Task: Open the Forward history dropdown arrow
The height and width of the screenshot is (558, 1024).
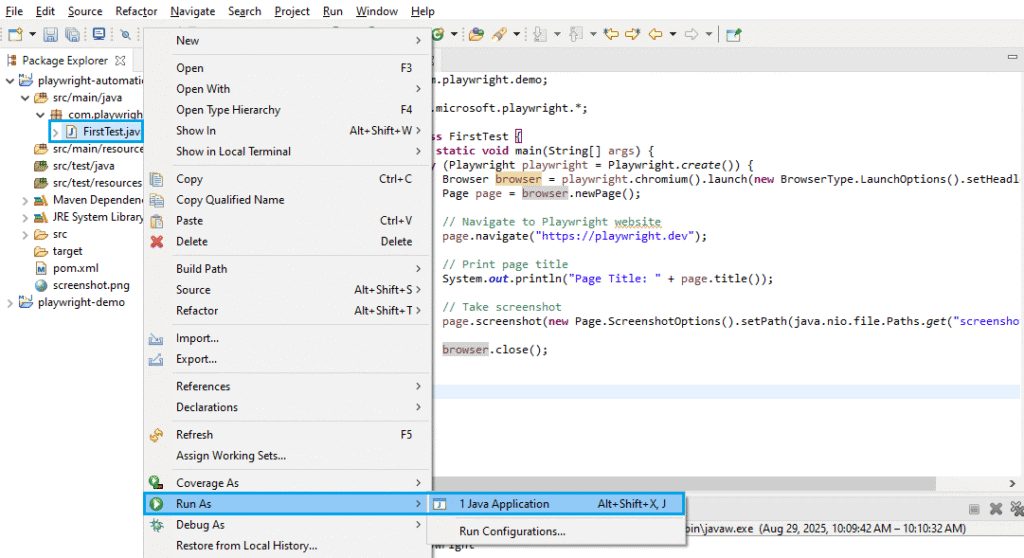Action: coord(709,34)
